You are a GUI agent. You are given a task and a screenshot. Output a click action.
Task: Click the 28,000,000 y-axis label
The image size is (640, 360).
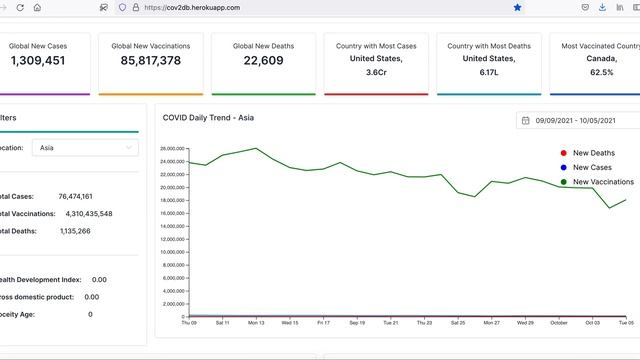coord(173,149)
